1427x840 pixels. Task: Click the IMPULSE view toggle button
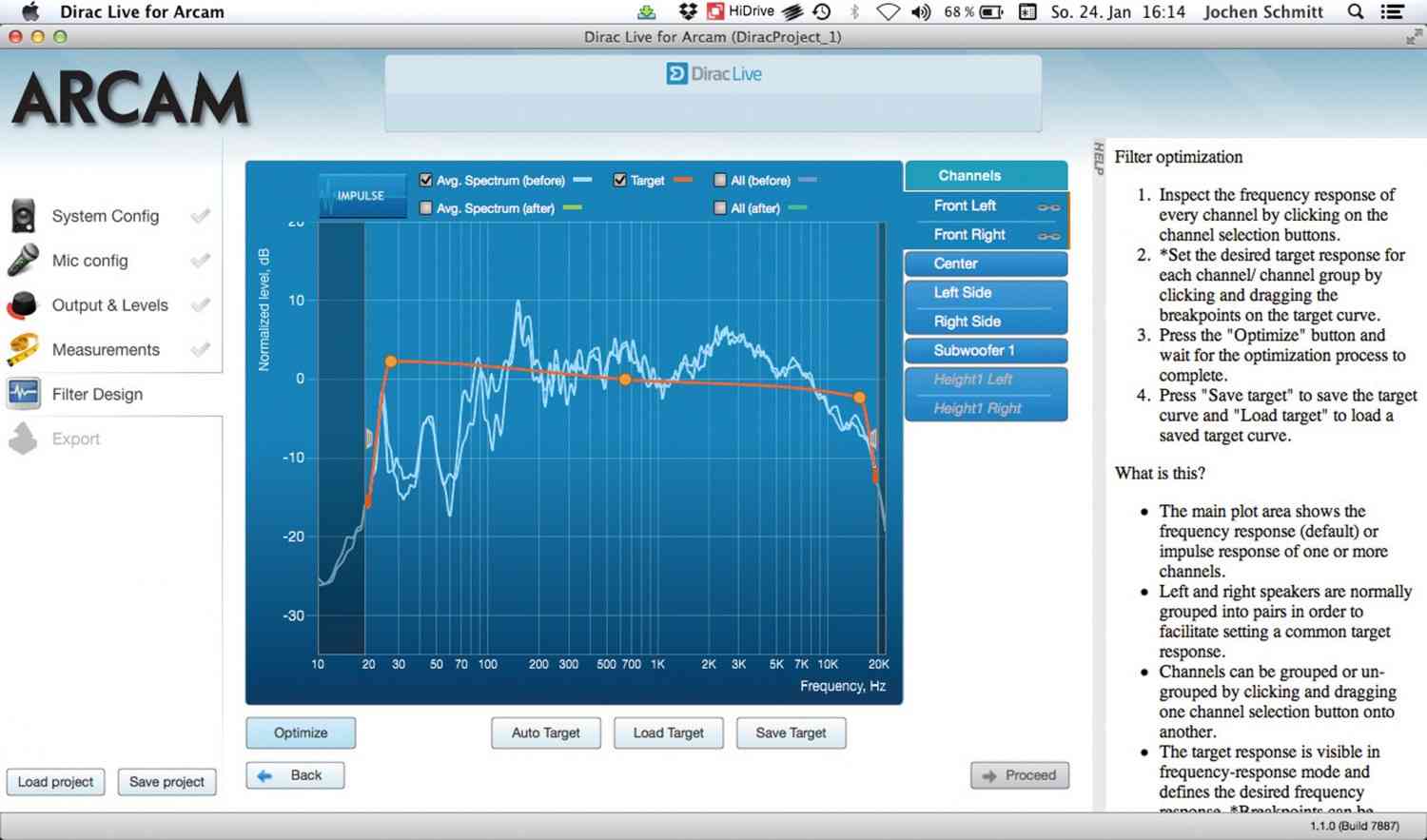[x=362, y=195]
